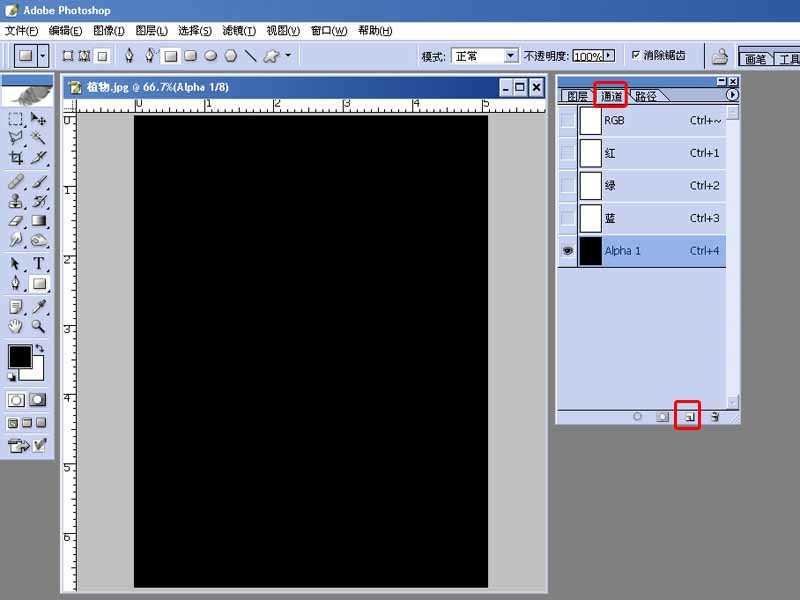
Task: Open Channels panel flyout menu arrow
Action: pos(732,95)
